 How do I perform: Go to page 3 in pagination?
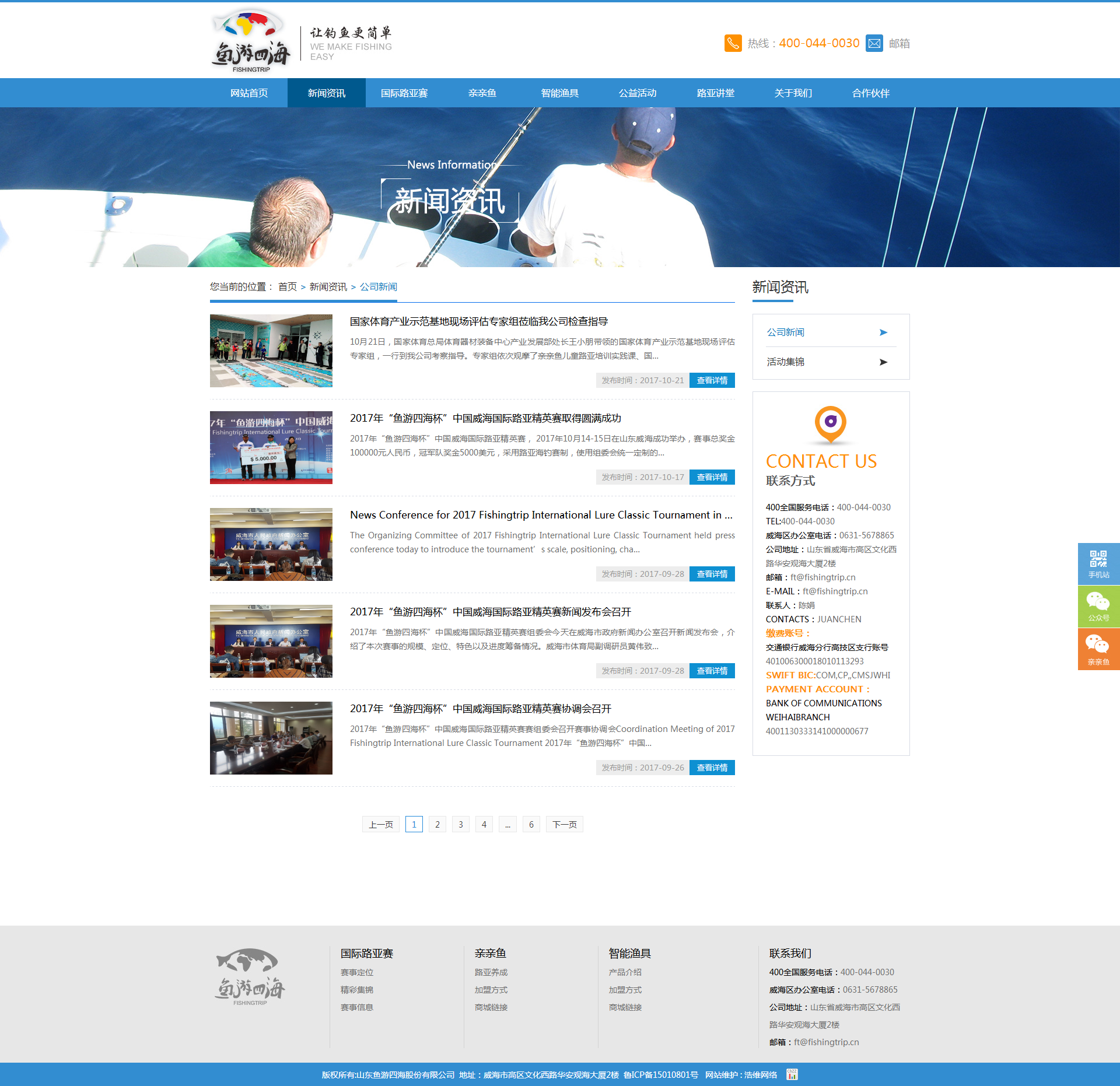pyautogui.click(x=461, y=824)
